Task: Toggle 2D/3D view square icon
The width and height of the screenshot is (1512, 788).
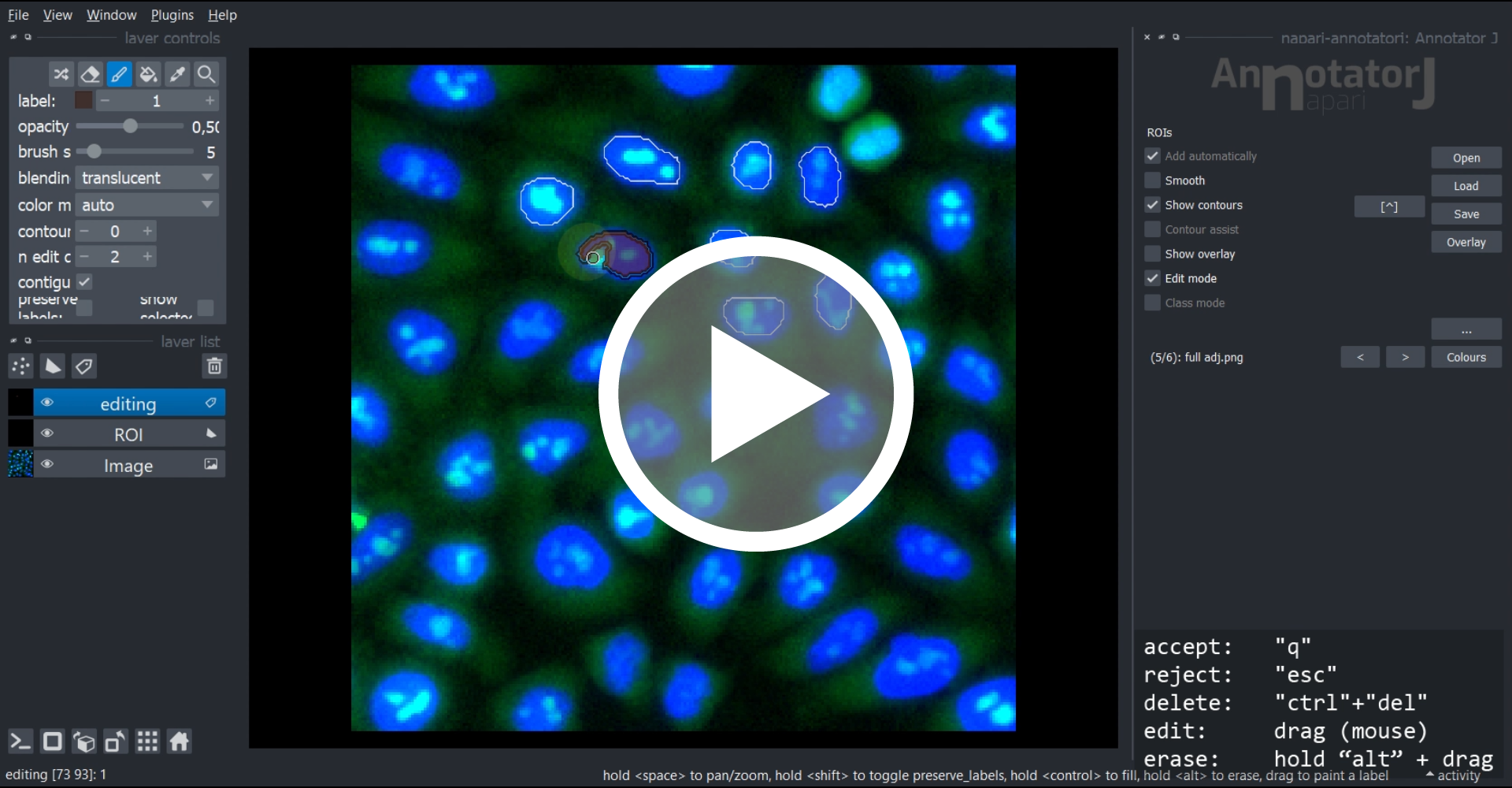Action: tap(53, 742)
